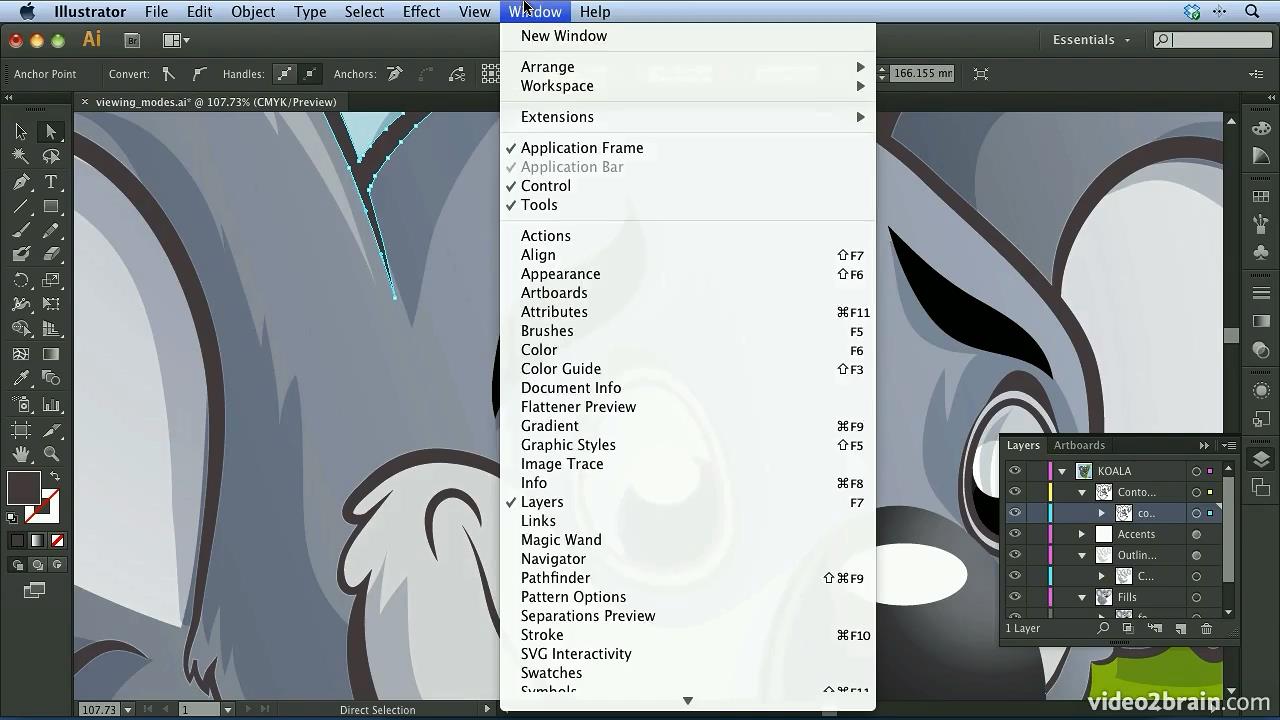The width and height of the screenshot is (1280, 720).
Task: Collapse the KOALA layer tree
Action: [1062, 471]
